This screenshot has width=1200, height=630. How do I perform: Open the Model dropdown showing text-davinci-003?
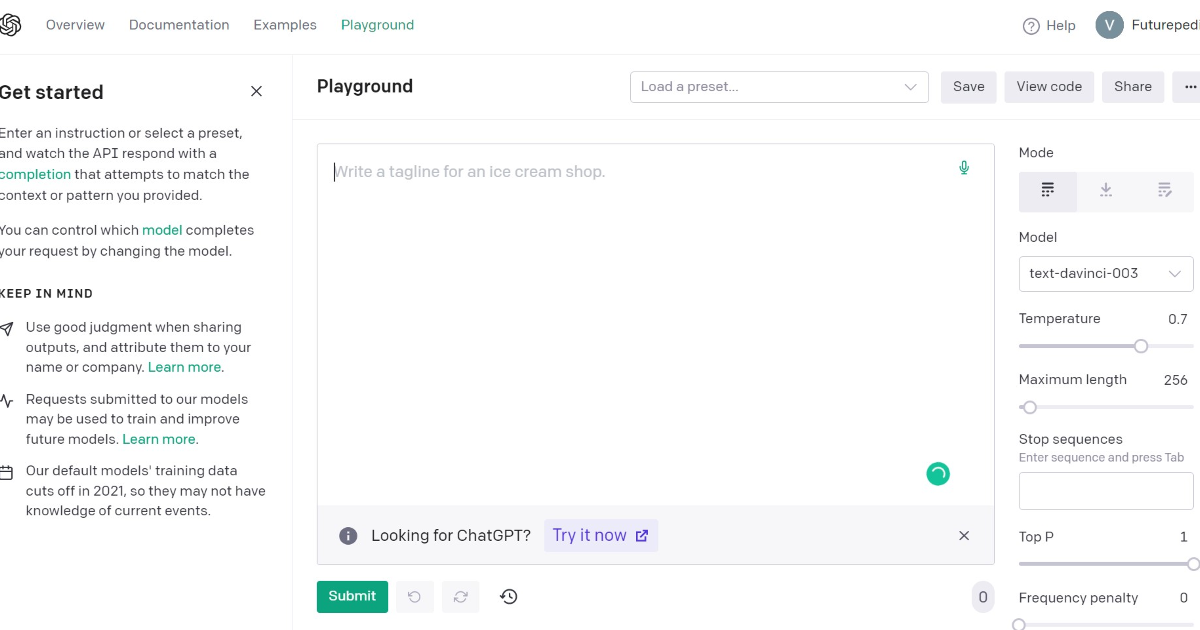pos(1105,273)
